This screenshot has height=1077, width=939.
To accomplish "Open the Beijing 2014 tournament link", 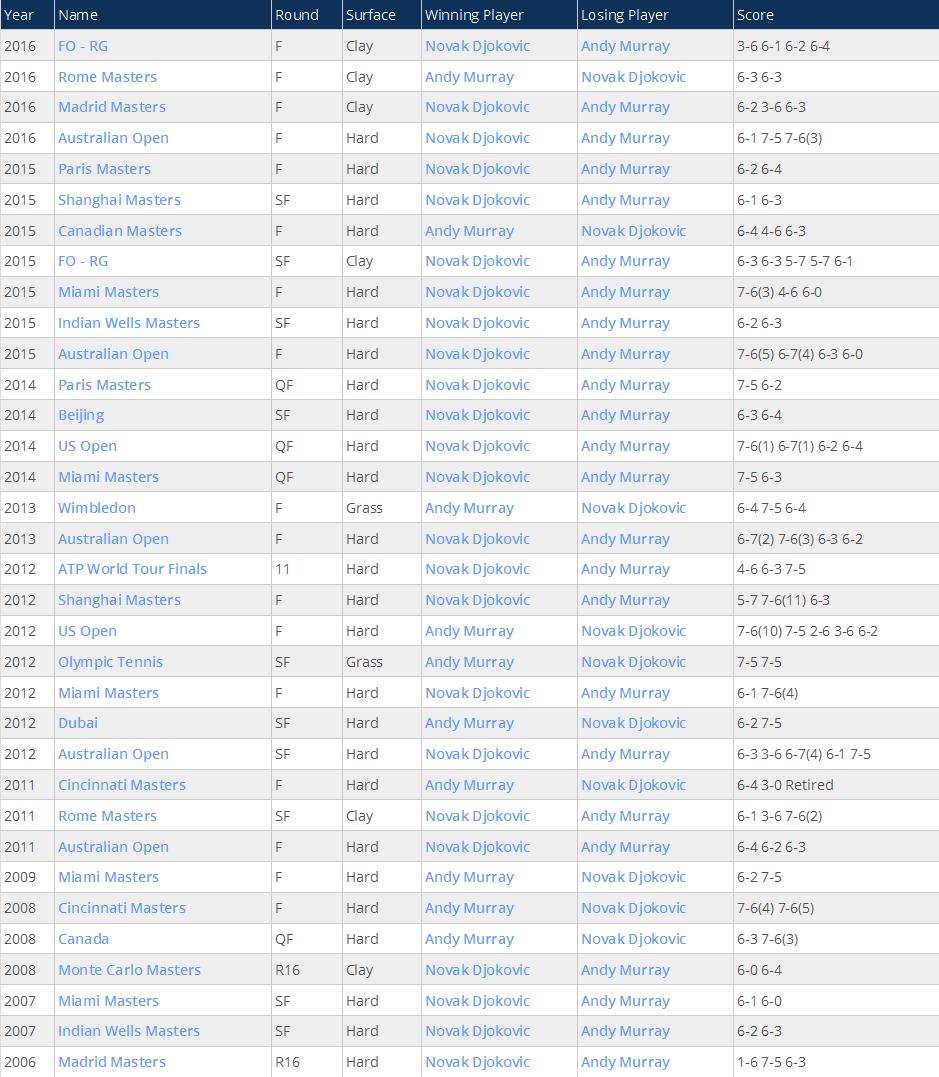I will (81, 416).
